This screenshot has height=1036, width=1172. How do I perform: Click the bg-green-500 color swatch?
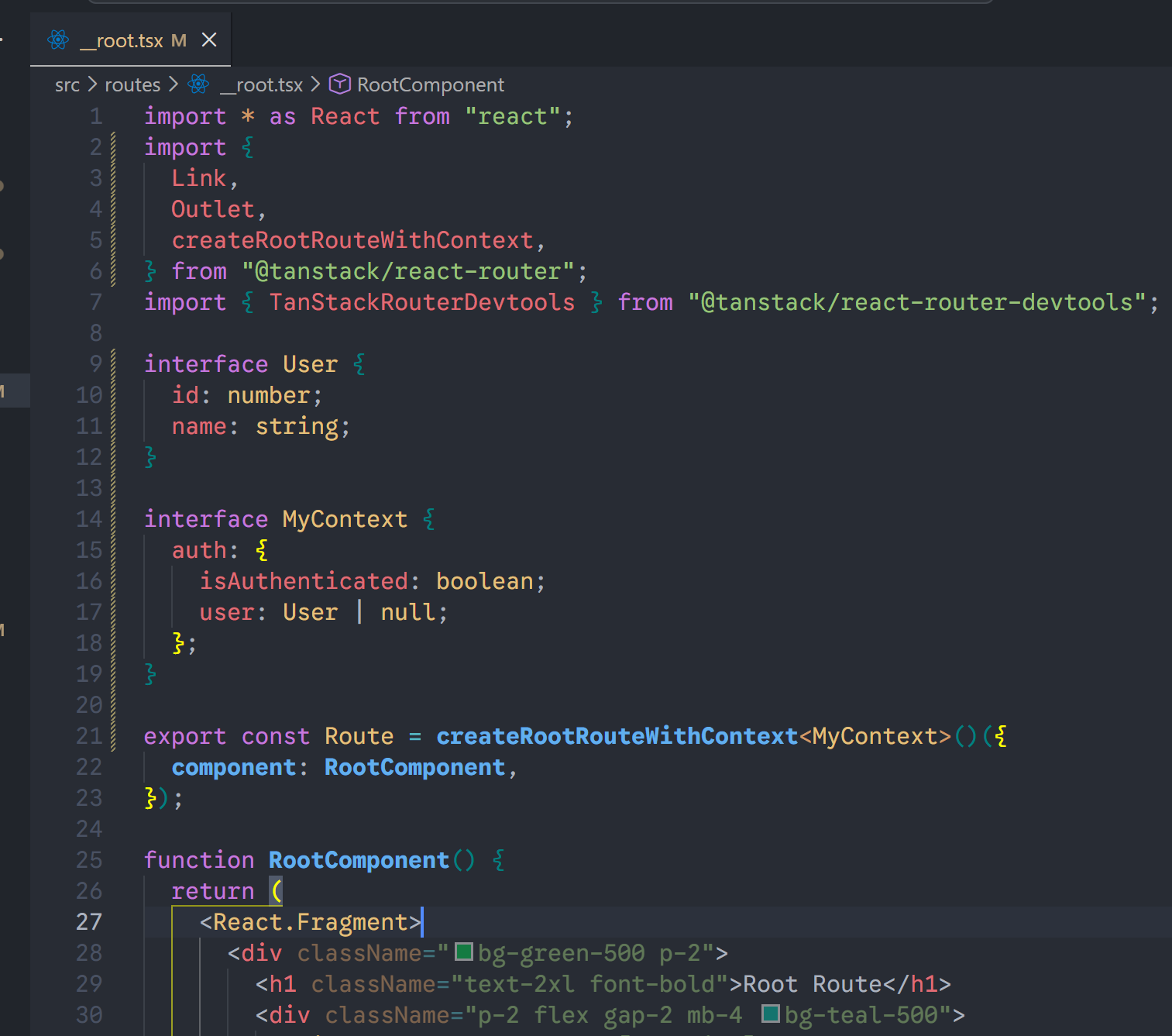(x=463, y=952)
